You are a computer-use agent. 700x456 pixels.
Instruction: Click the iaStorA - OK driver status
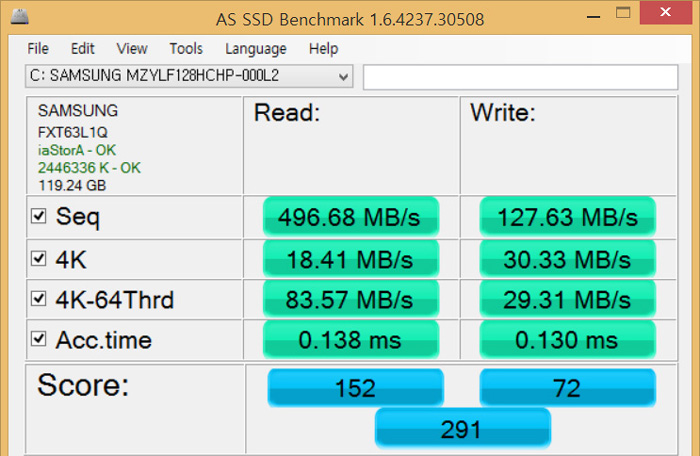77,150
